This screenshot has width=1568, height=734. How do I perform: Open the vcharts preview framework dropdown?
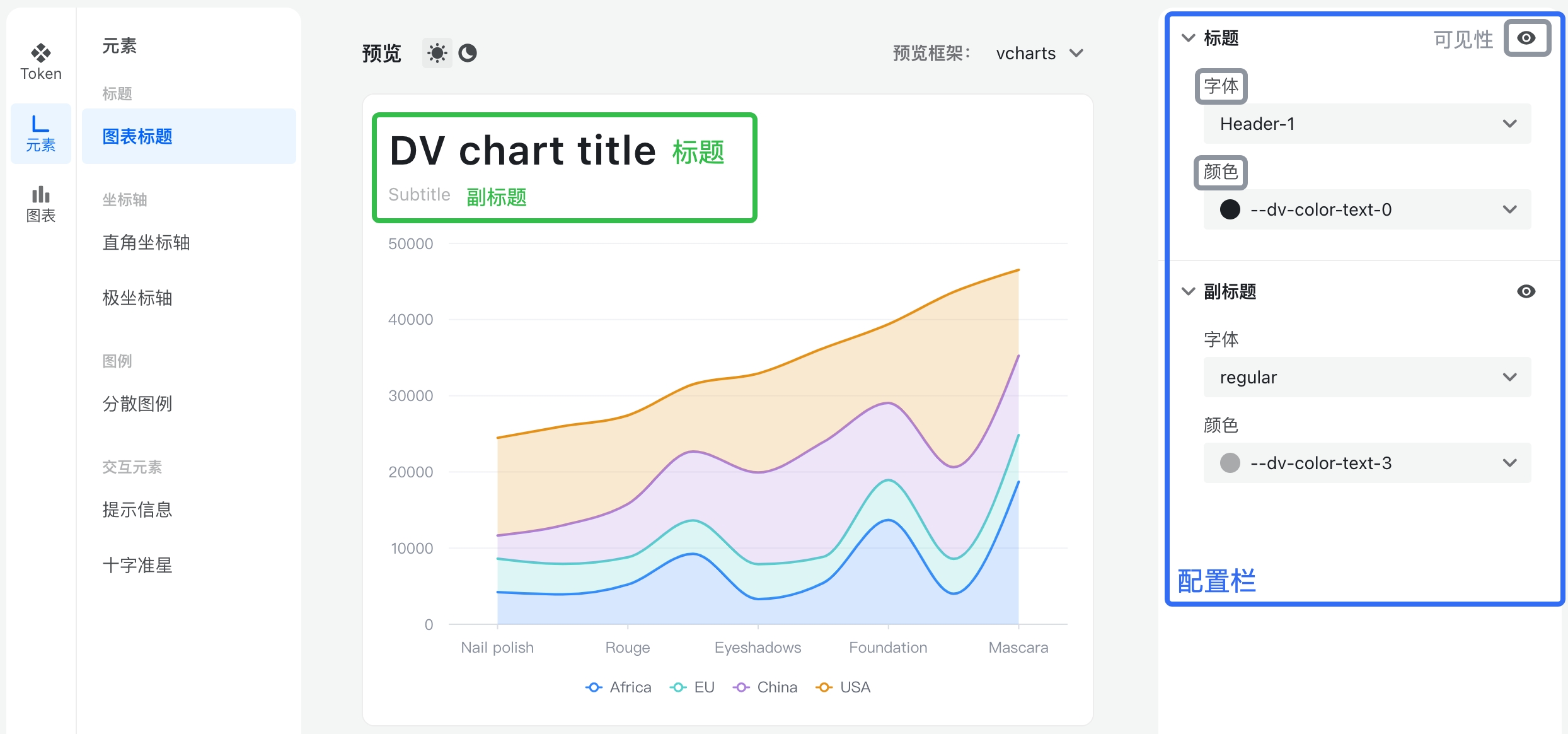(1039, 54)
